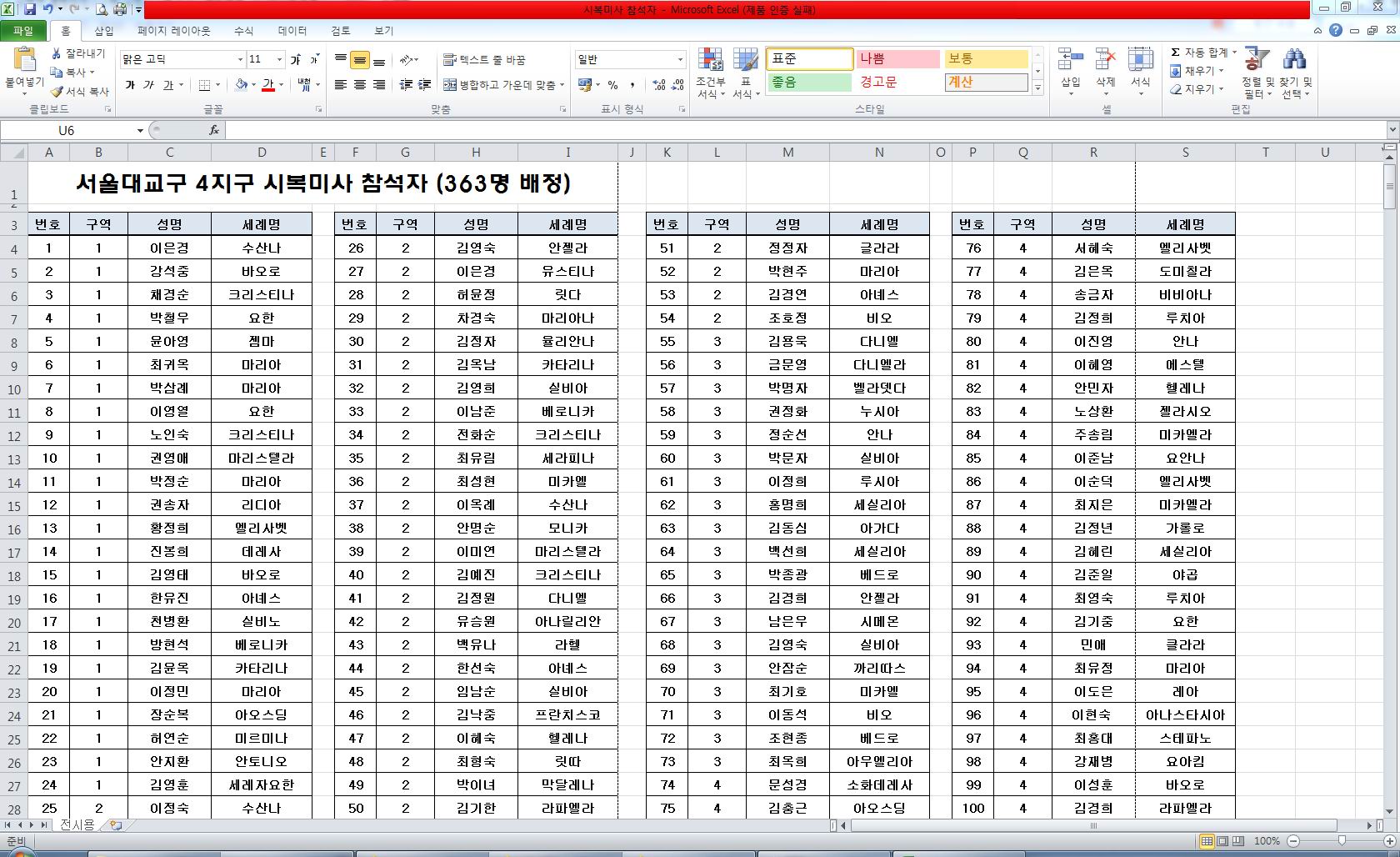Viewport: 1400px width, 857px height.
Task: Open the Fill (채우기) dropdown
Action: (1197, 71)
